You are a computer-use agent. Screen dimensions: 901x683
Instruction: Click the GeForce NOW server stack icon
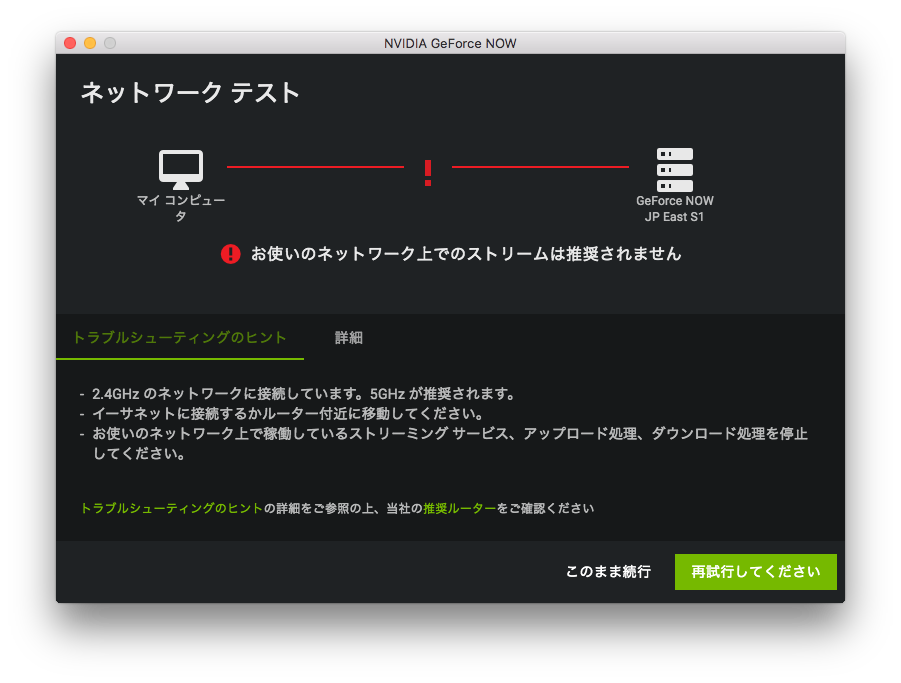click(x=675, y=170)
